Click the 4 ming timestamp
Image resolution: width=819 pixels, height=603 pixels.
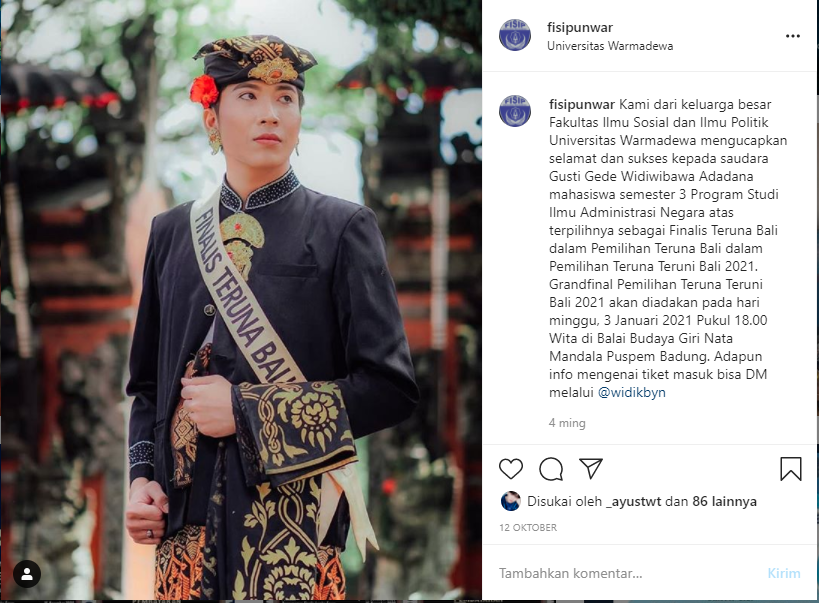(567, 423)
